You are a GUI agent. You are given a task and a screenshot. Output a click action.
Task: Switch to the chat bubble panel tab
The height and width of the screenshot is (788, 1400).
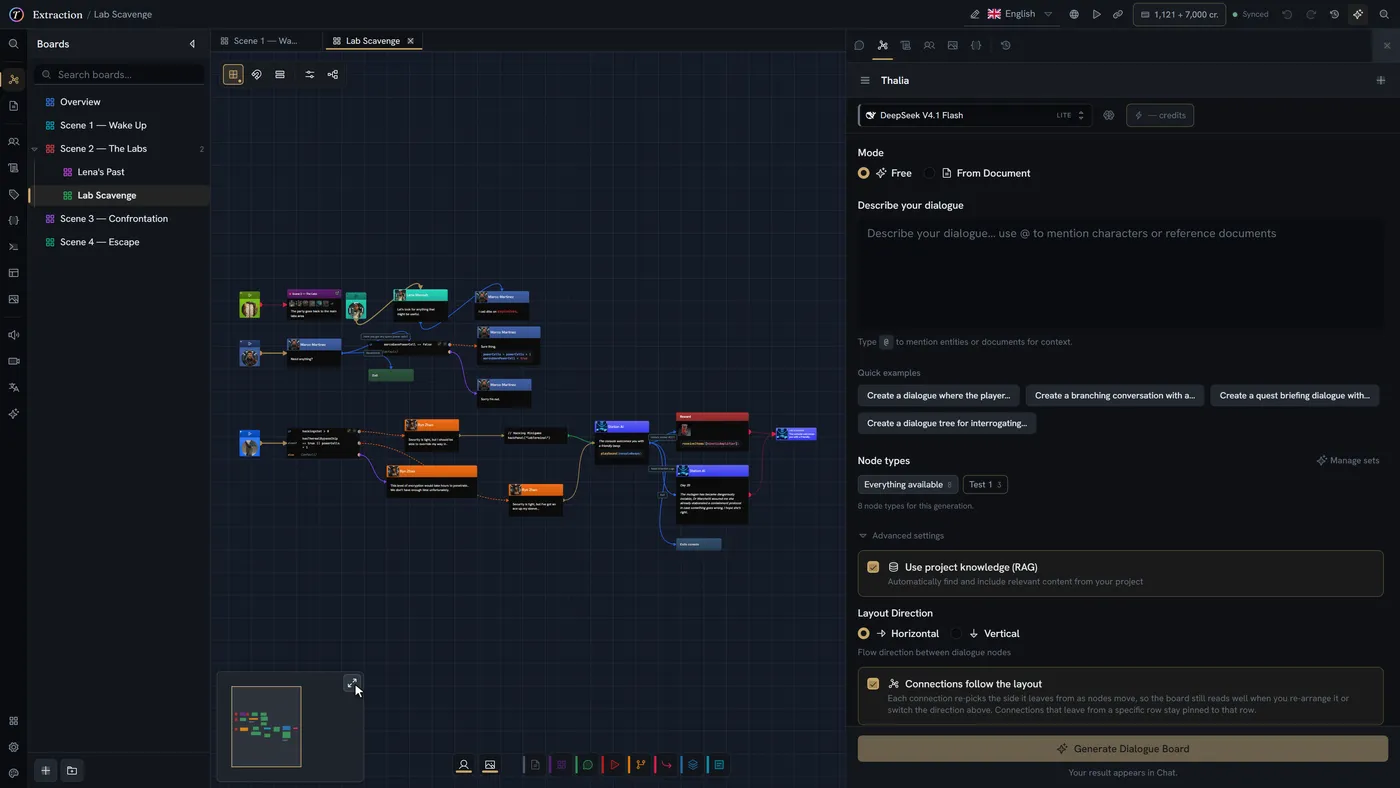859,45
